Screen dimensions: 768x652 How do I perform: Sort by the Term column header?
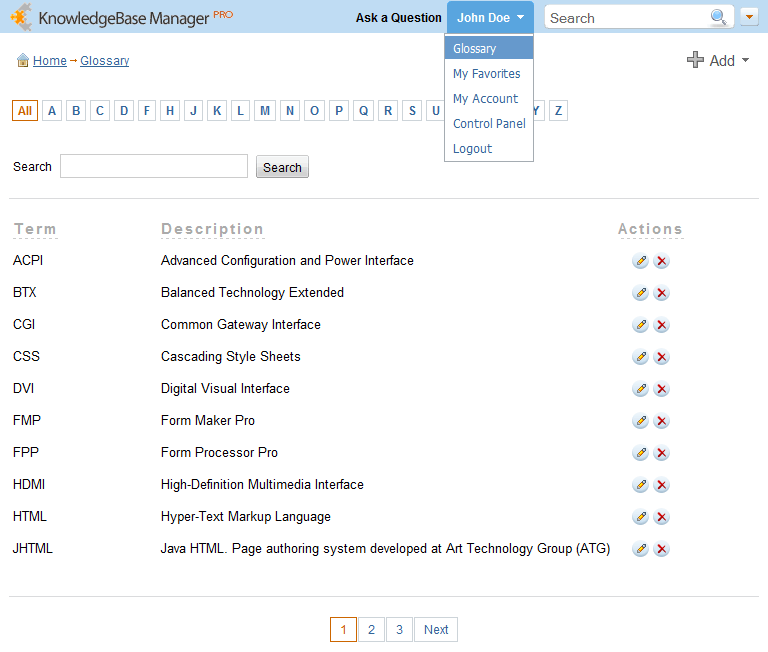[x=35, y=229]
